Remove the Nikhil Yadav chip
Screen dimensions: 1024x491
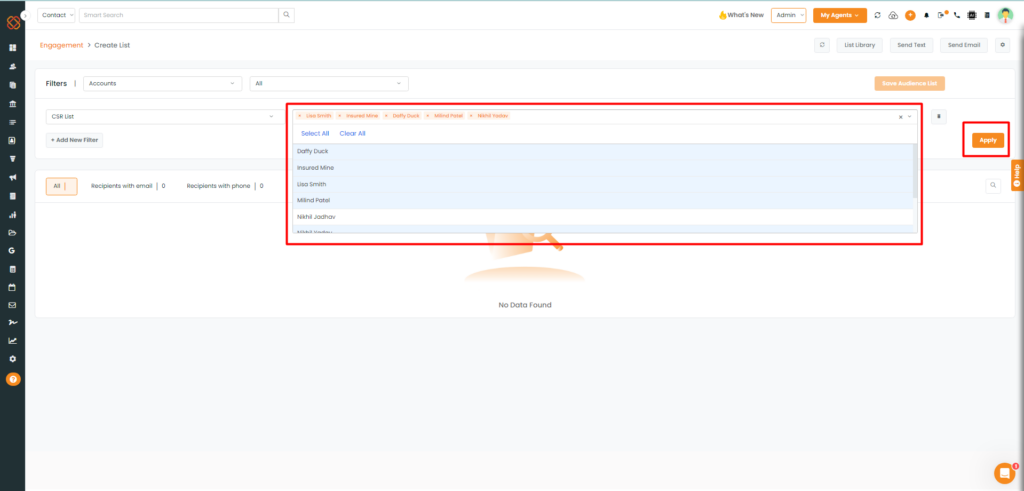[471, 116]
